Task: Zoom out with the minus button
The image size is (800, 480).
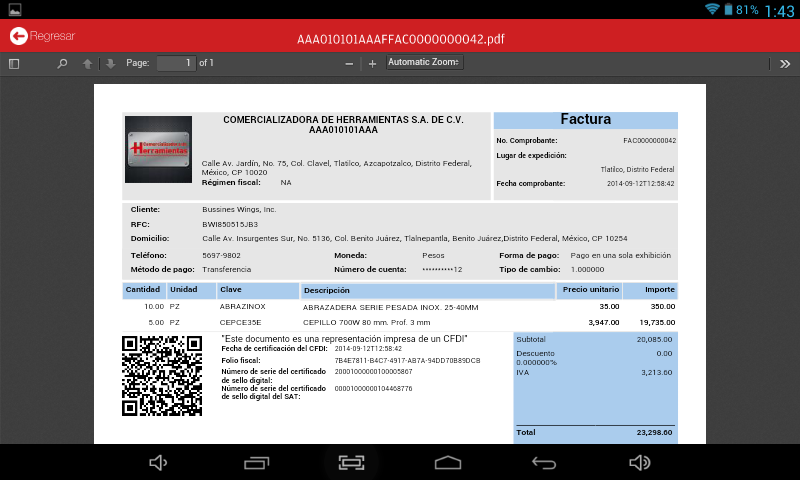Action: click(x=349, y=64)
